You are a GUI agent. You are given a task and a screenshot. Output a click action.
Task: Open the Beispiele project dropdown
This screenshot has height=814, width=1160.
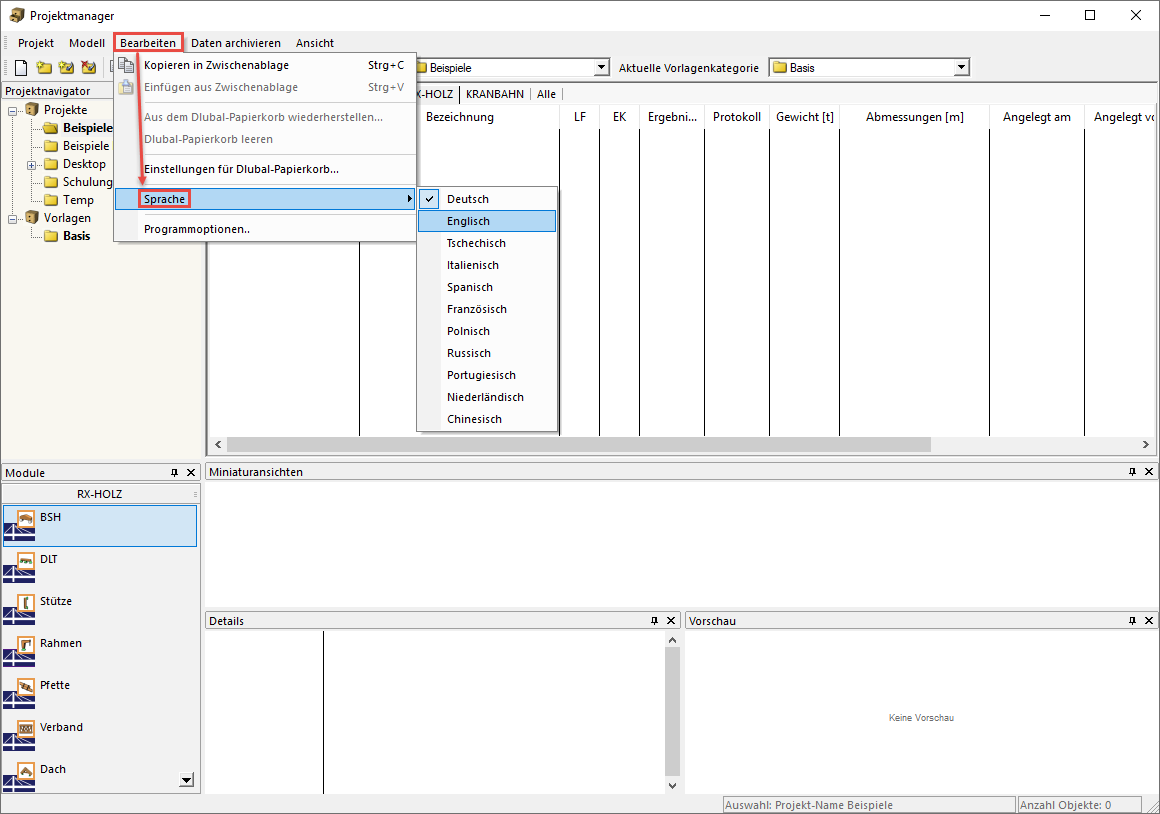coord(601,68)
